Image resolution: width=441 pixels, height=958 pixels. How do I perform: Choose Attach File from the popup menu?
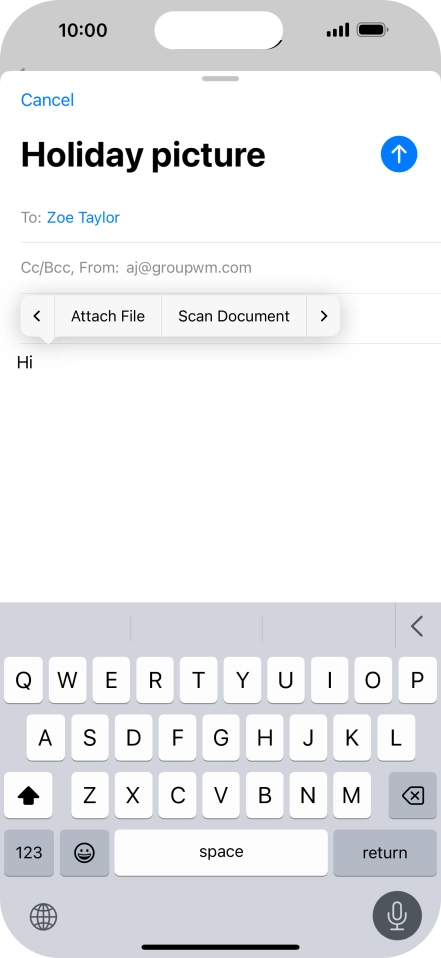pos(108,316)
